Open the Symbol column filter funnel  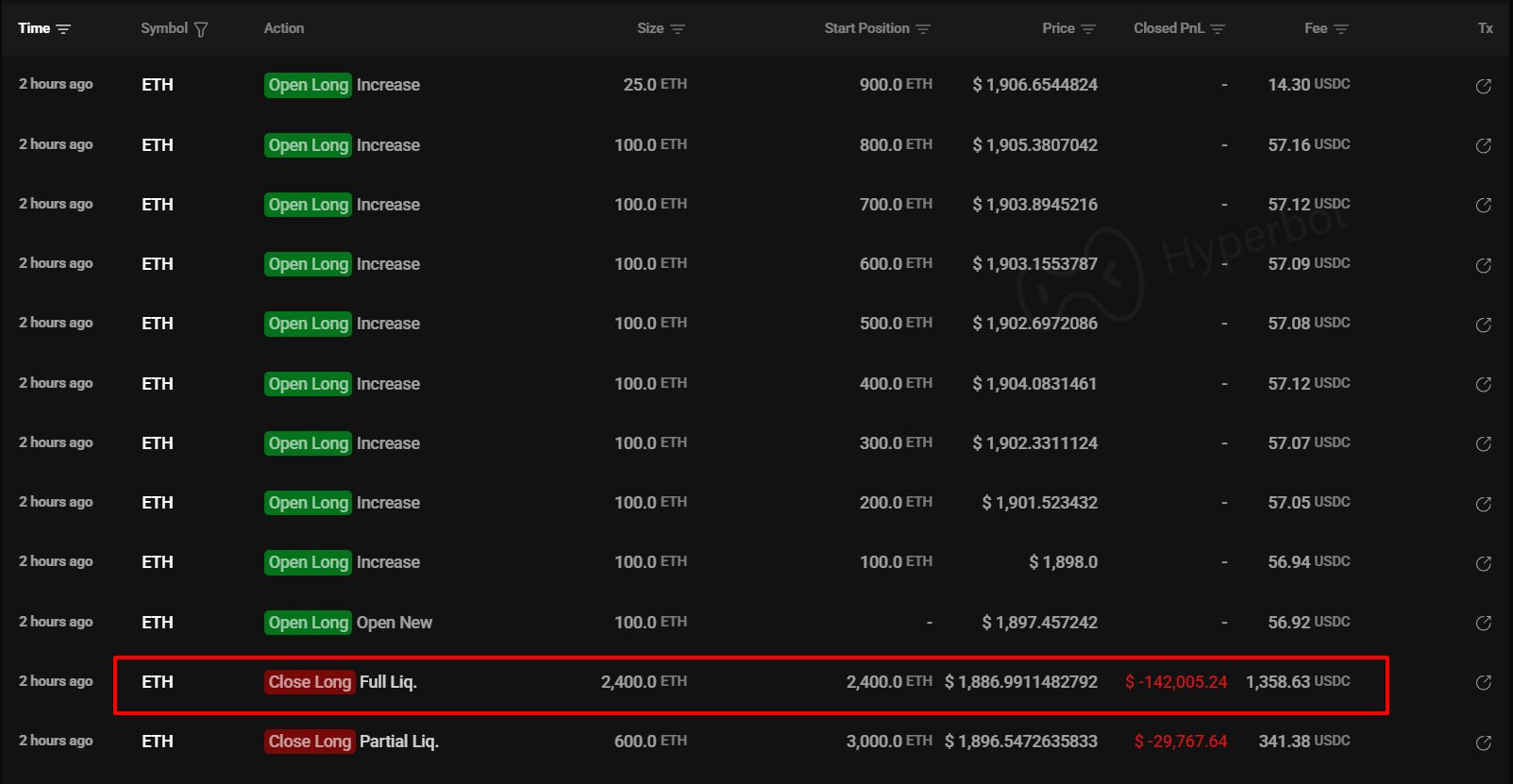click(200, 29)
